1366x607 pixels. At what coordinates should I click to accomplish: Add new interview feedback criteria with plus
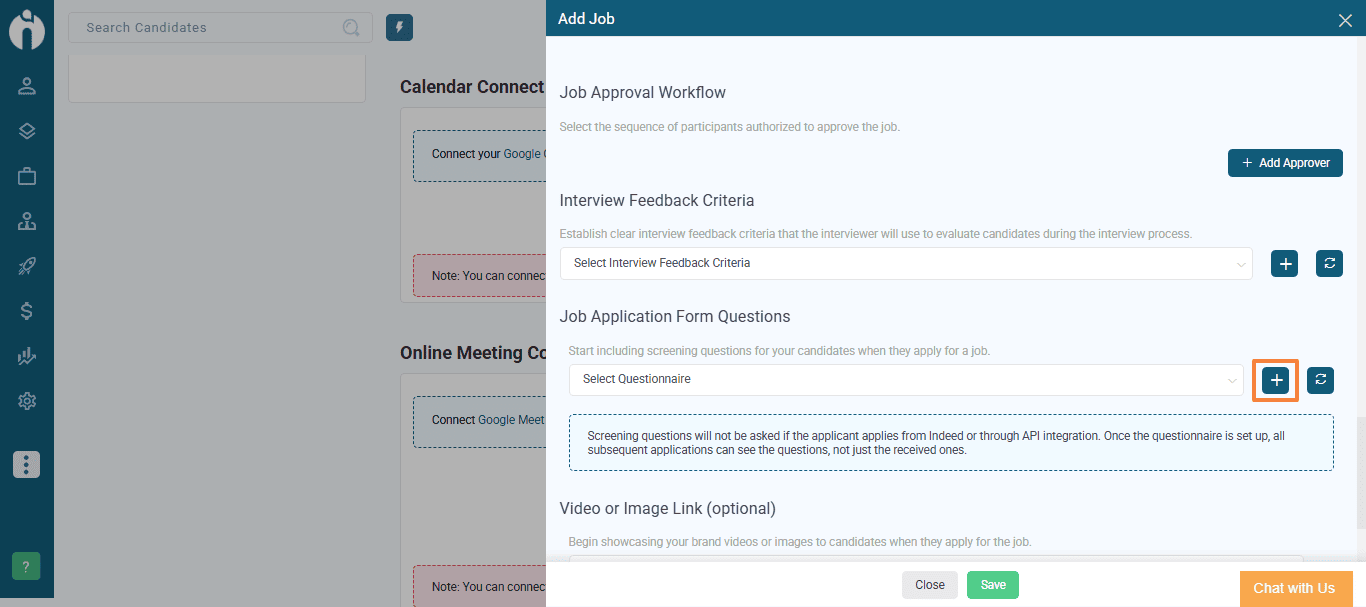coord(1285,264)
